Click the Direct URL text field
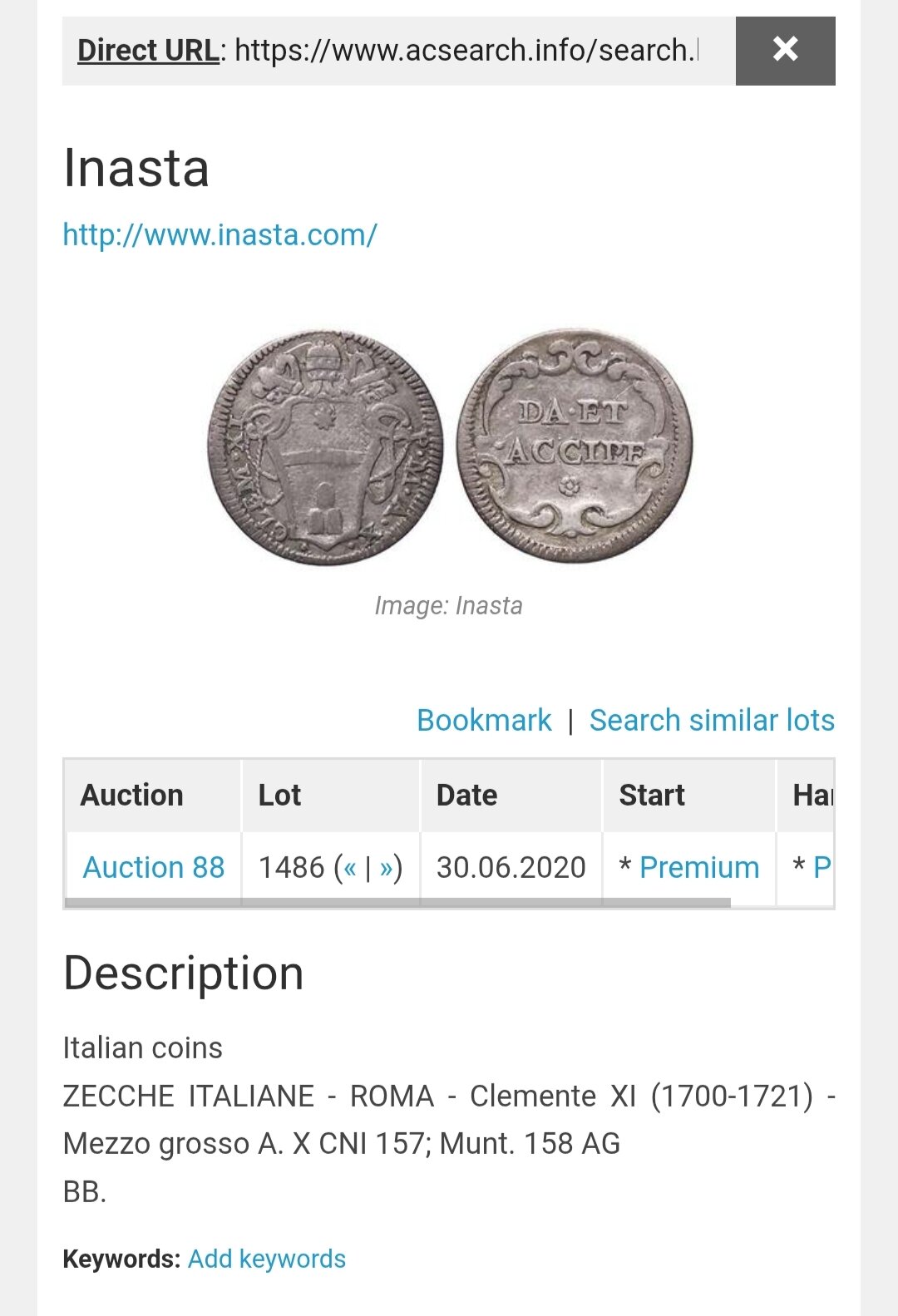Screen dimensions: 898x1316 466,51
